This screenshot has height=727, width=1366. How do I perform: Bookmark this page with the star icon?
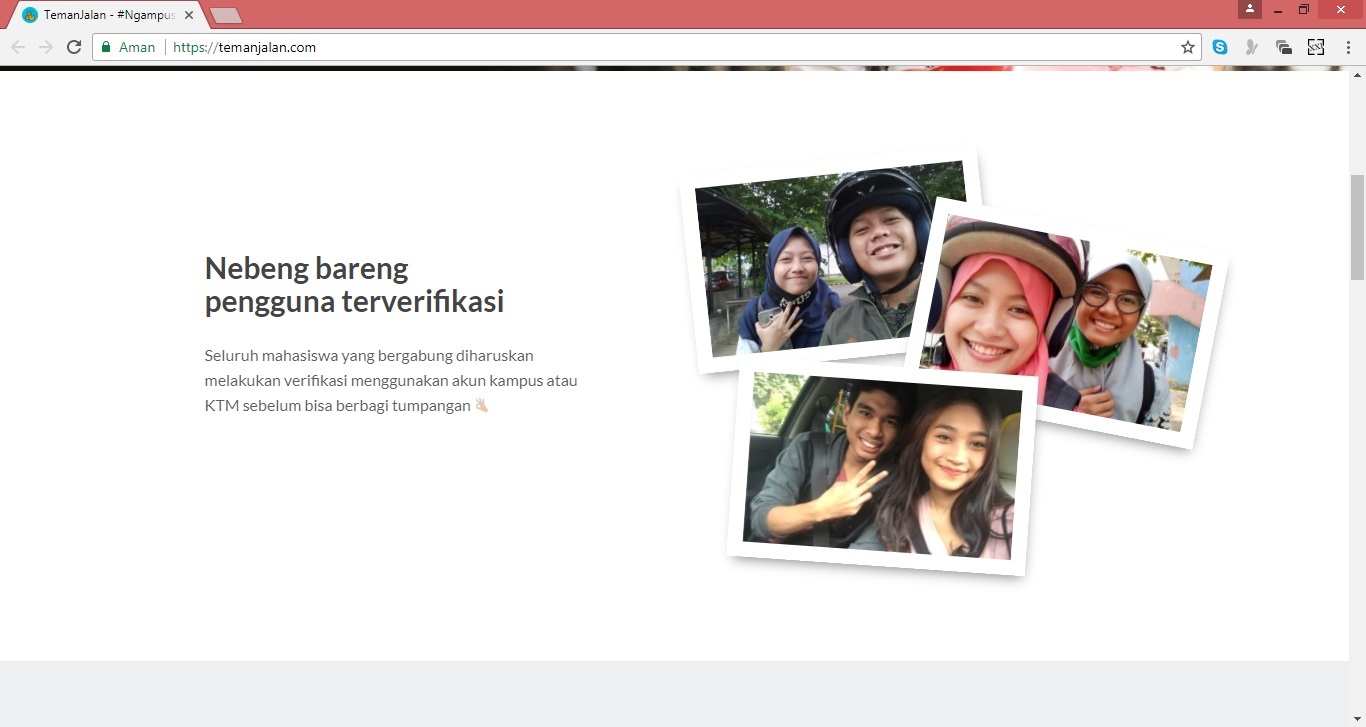[x=1188, y=47]
